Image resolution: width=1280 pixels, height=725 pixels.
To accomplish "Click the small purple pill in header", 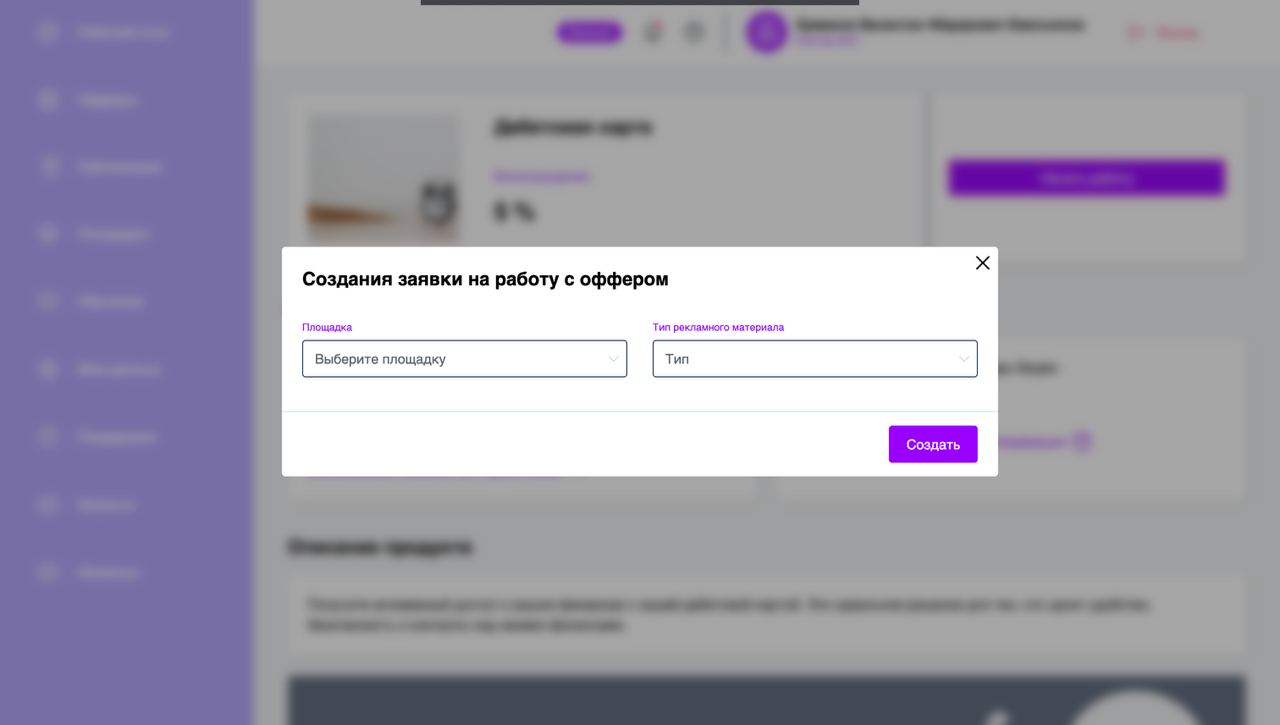I will tap(589, 33).
